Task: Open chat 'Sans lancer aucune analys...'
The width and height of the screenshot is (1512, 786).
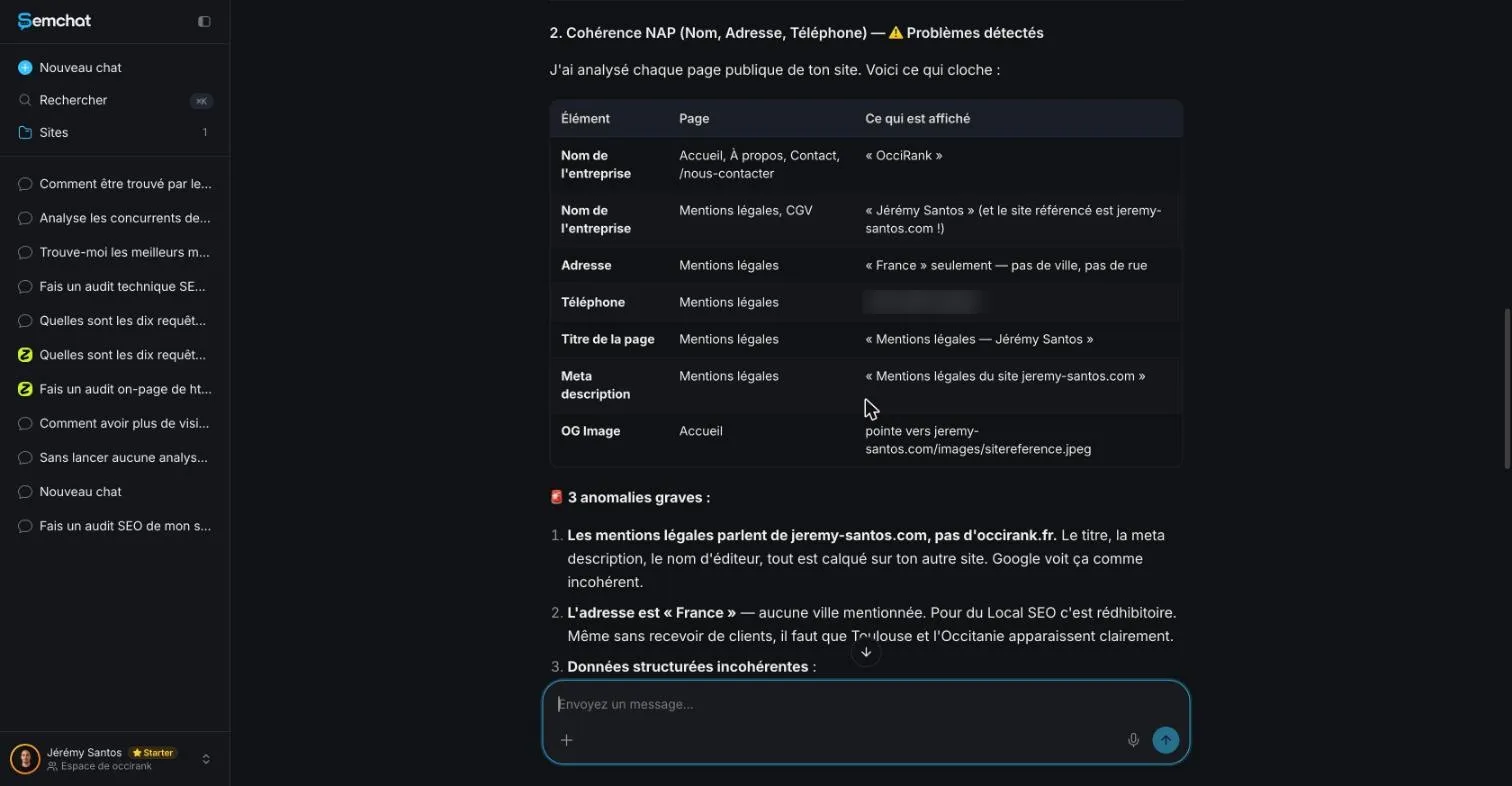Action: (x=114, y=457)
